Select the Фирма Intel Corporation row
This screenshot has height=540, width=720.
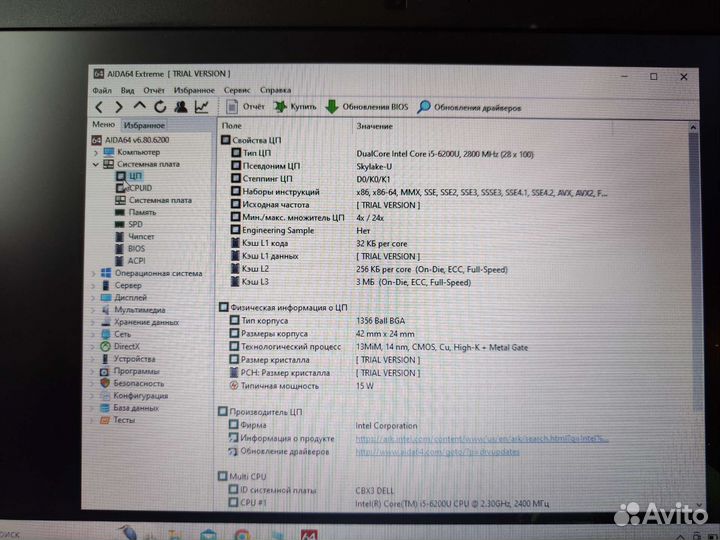[323, 426]
